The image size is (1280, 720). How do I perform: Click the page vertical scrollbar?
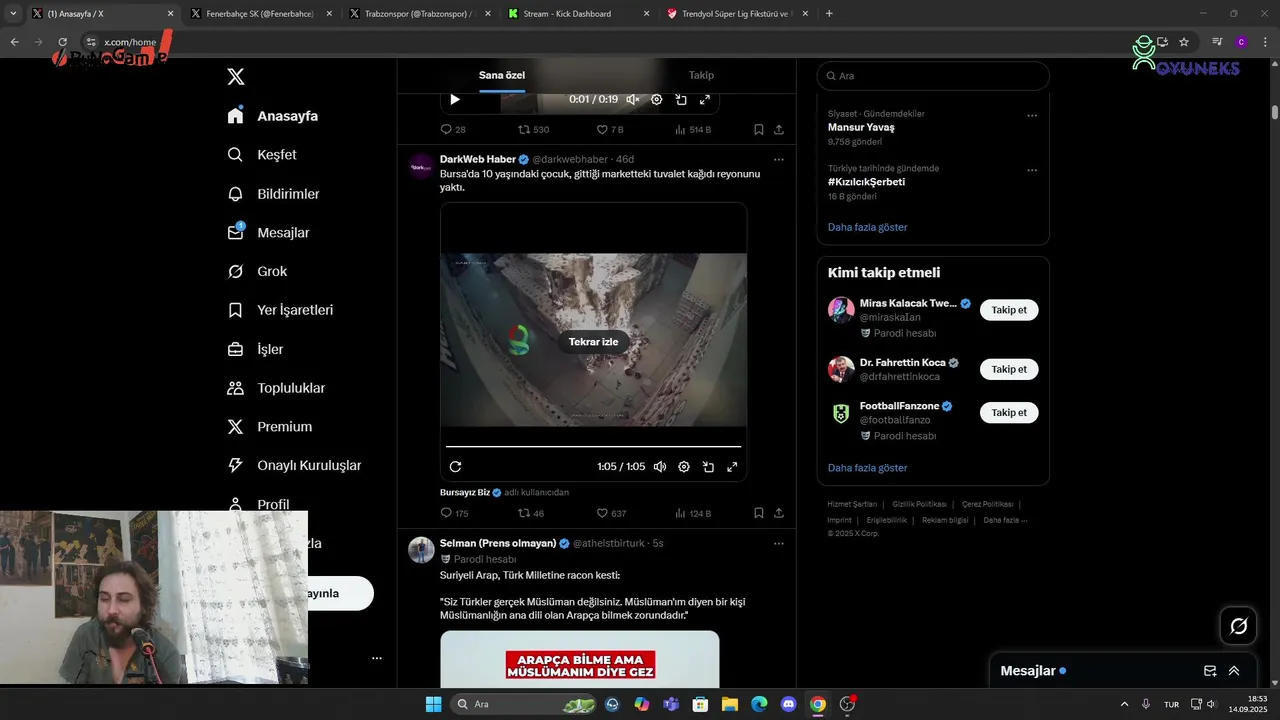point(1274,111)
